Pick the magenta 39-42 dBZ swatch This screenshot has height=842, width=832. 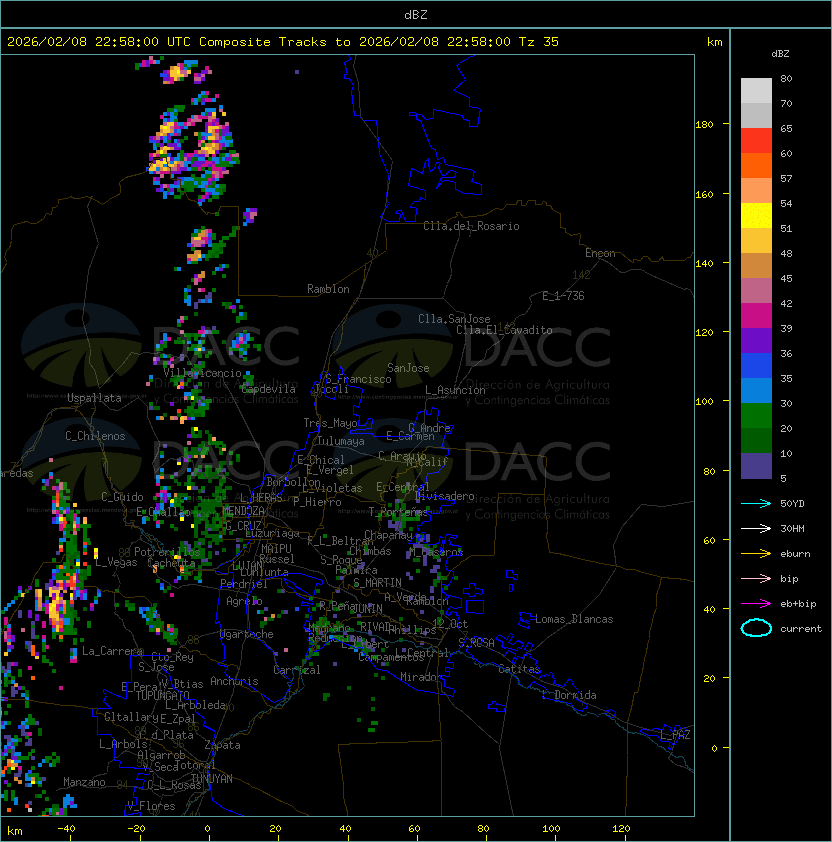point(756,316)
